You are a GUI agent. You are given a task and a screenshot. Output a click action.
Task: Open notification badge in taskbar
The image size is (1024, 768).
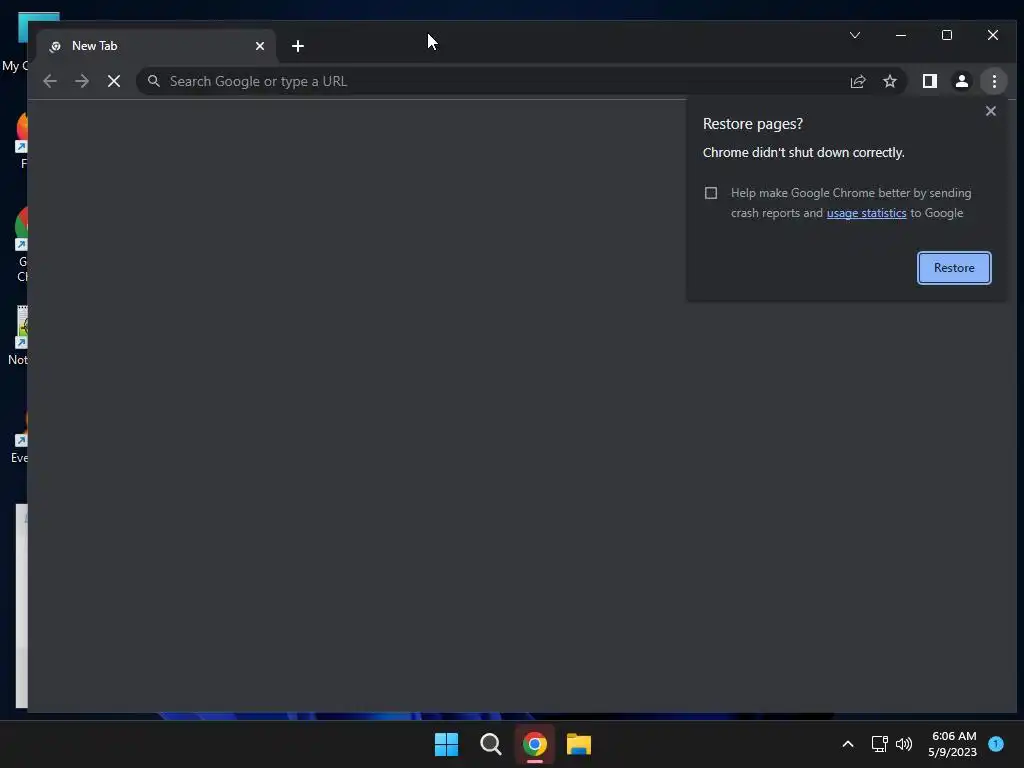point(996,743)
